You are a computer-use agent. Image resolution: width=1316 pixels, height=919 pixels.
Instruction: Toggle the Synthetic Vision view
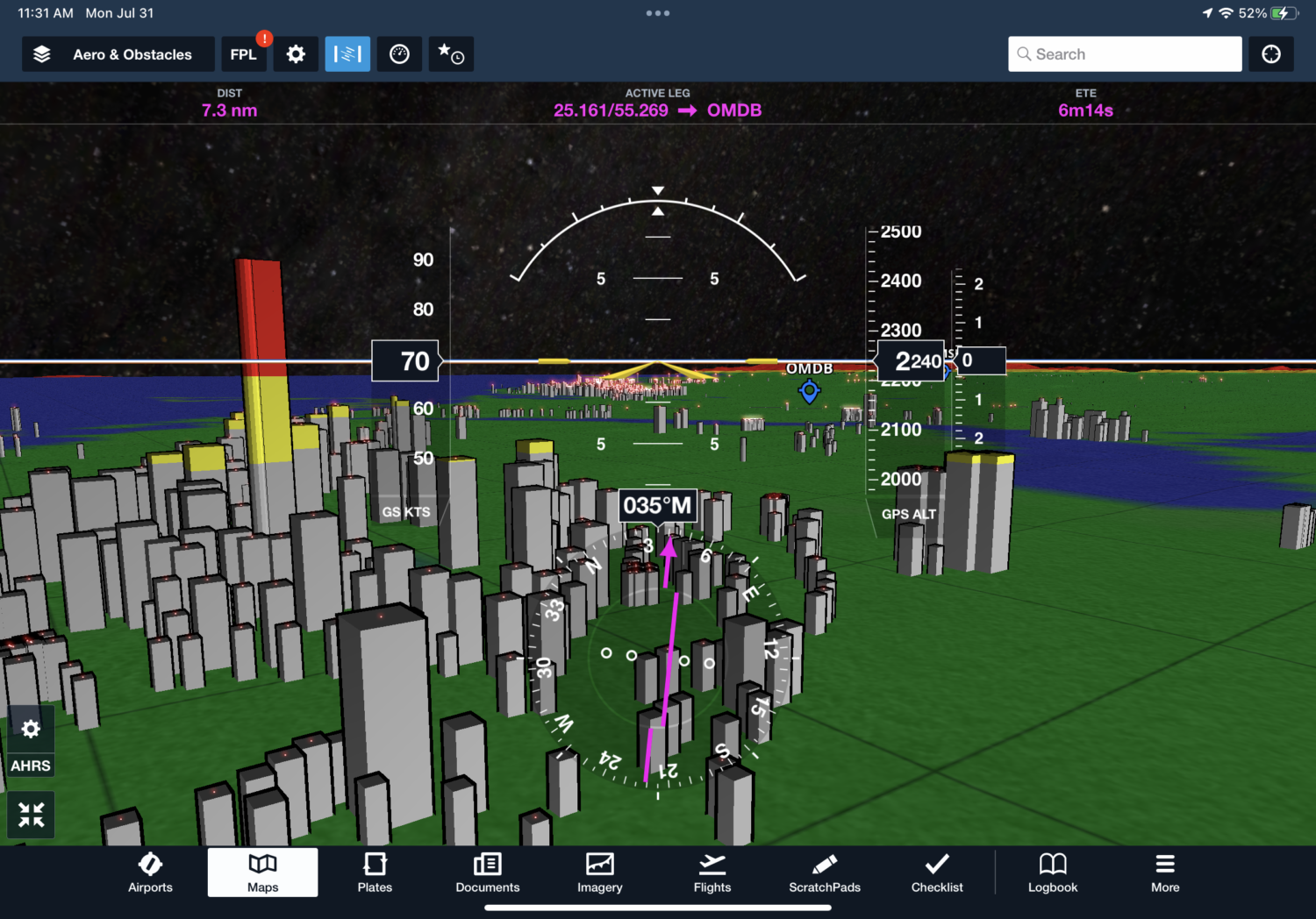(x=347, y=53)
